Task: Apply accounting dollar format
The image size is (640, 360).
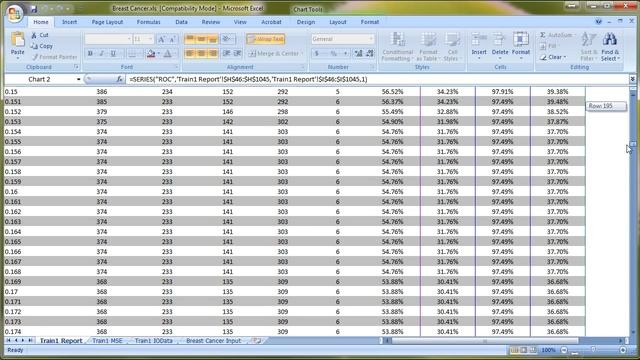Action: (317, 53)
